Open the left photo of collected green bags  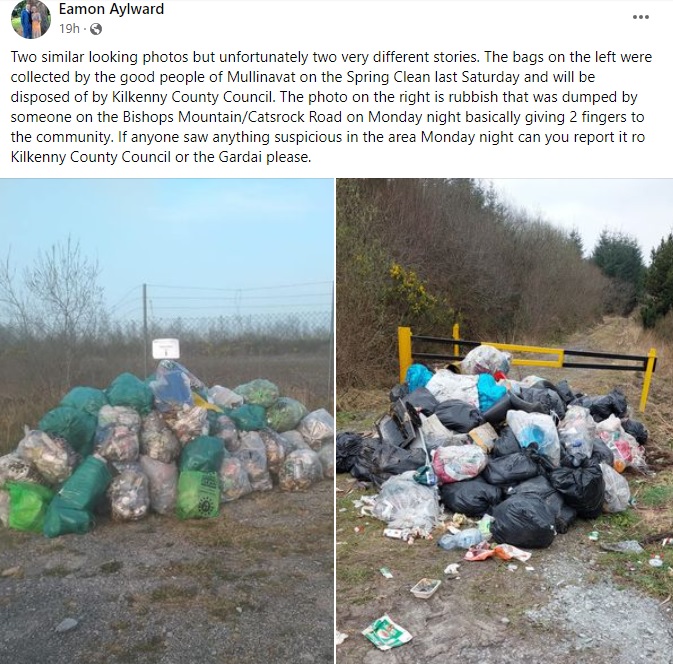tap(167, 421)
